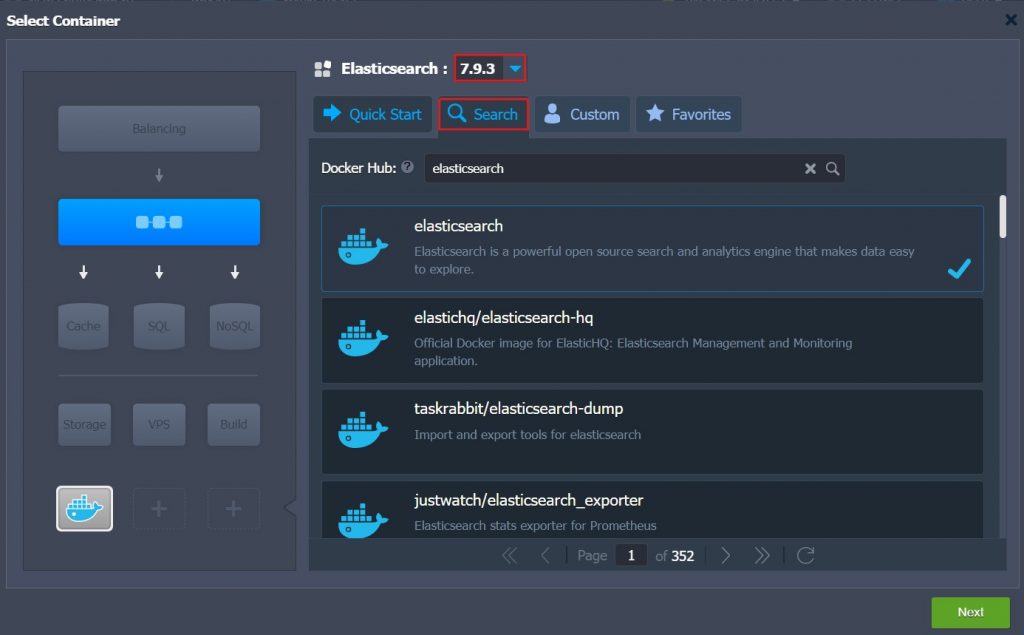Click the Docker Hub help question mark icon
This screenshot has height=635, width=1024.
(408, 167)
